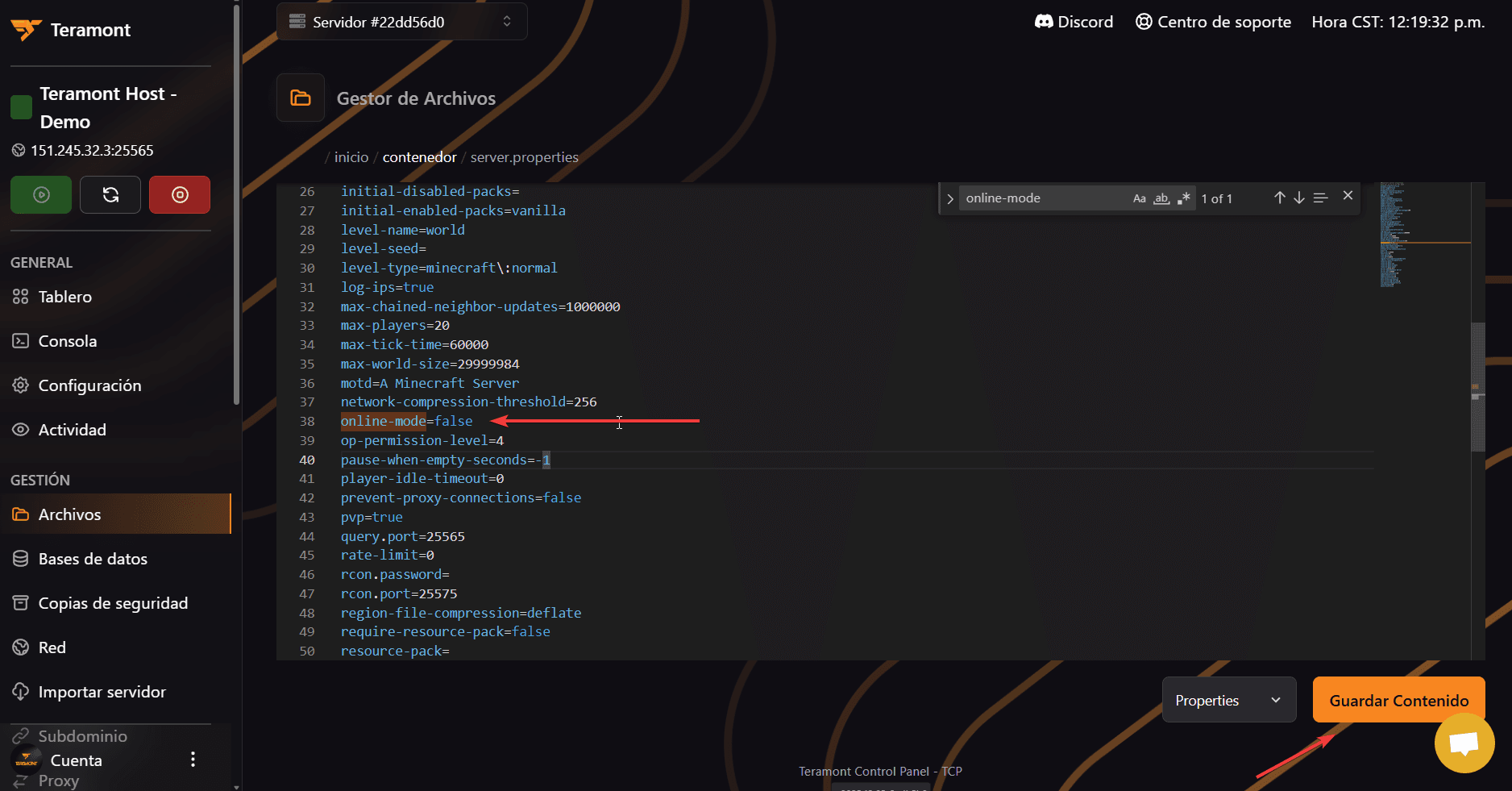Click the Importar servidor cloud icon
The width and height of the screenshot is (1512, 791).
(x=21, y=692)
